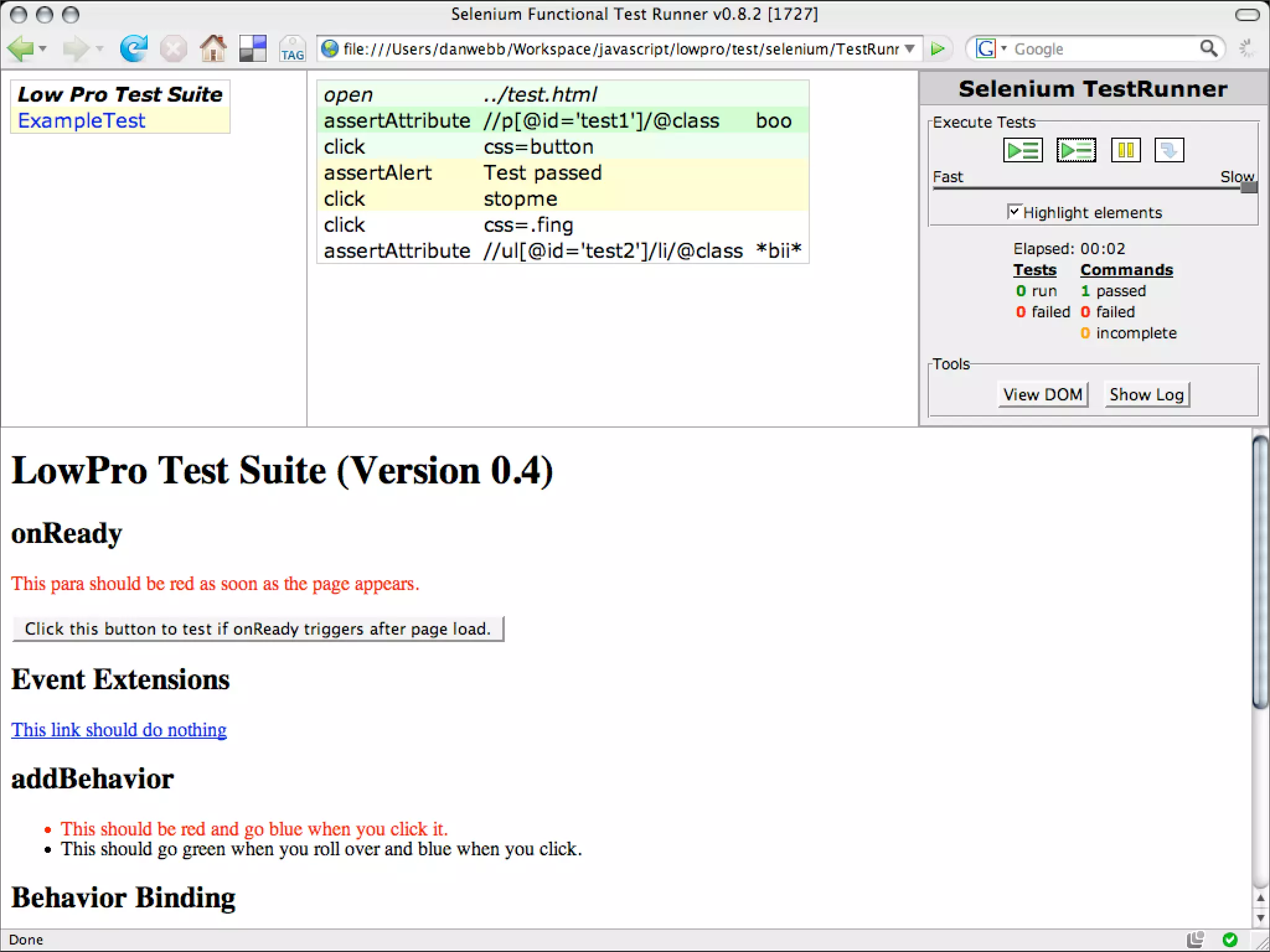Screen dimensions: 1270x952
Task: Click the View DOM button
Action: (x=1042, y=394)
